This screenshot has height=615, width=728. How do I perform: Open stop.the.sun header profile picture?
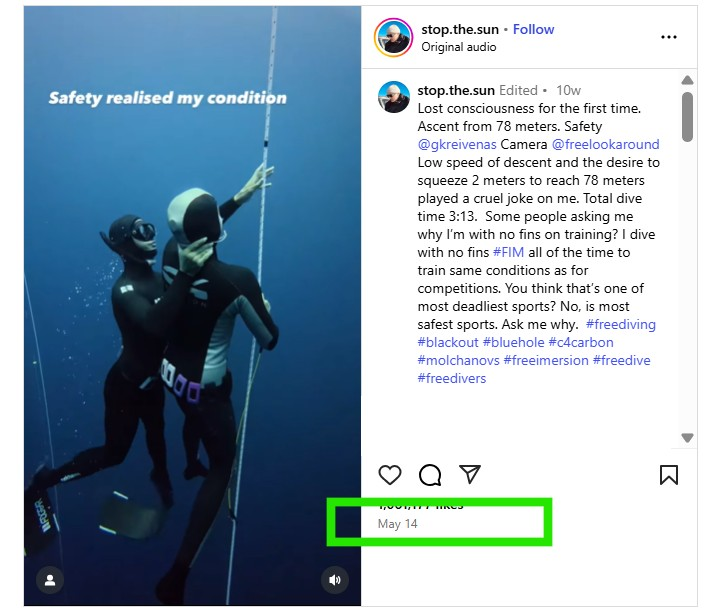(393, 38)
